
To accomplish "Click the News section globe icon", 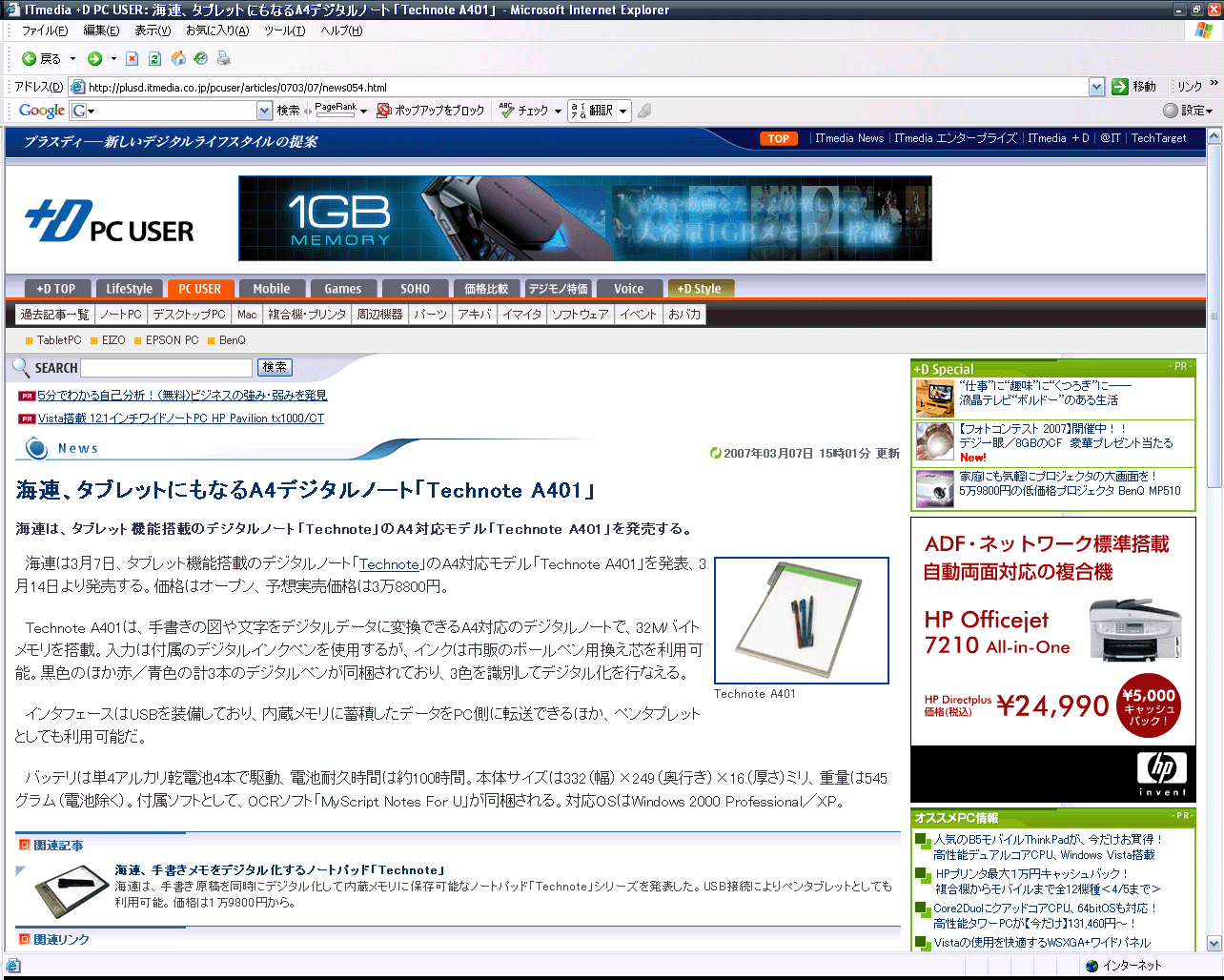I will [36, 448].
